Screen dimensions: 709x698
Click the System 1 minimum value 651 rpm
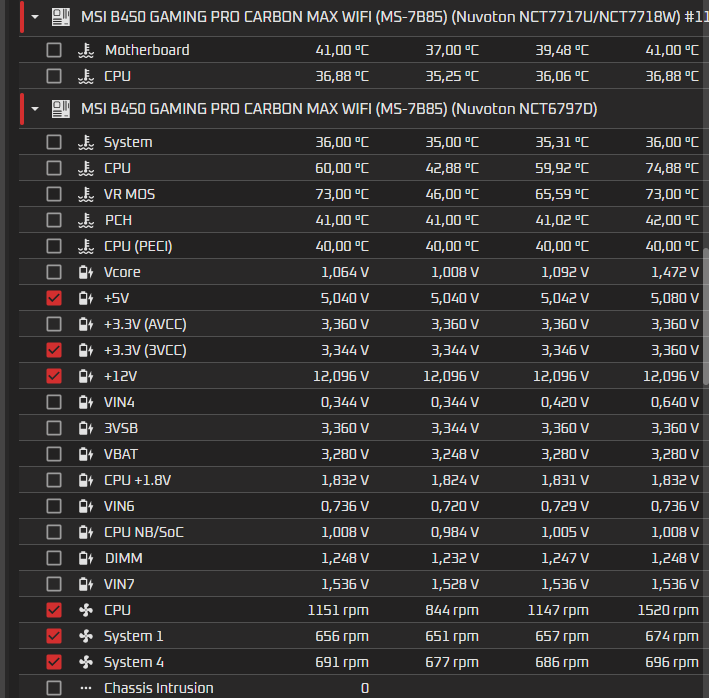click(x=452, y=636)
